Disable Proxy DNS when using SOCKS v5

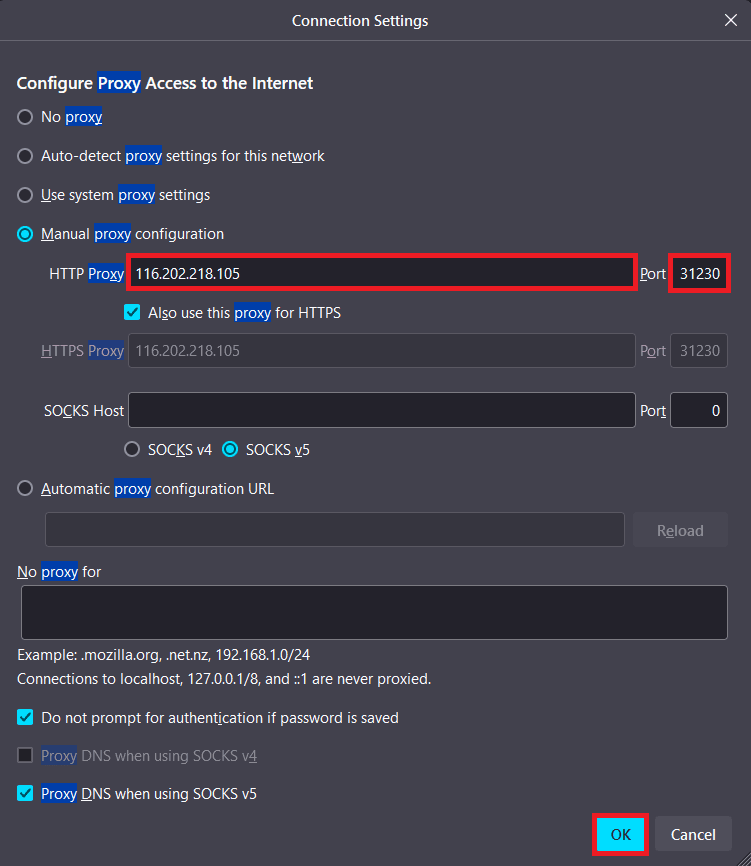(x=24, y=793)
